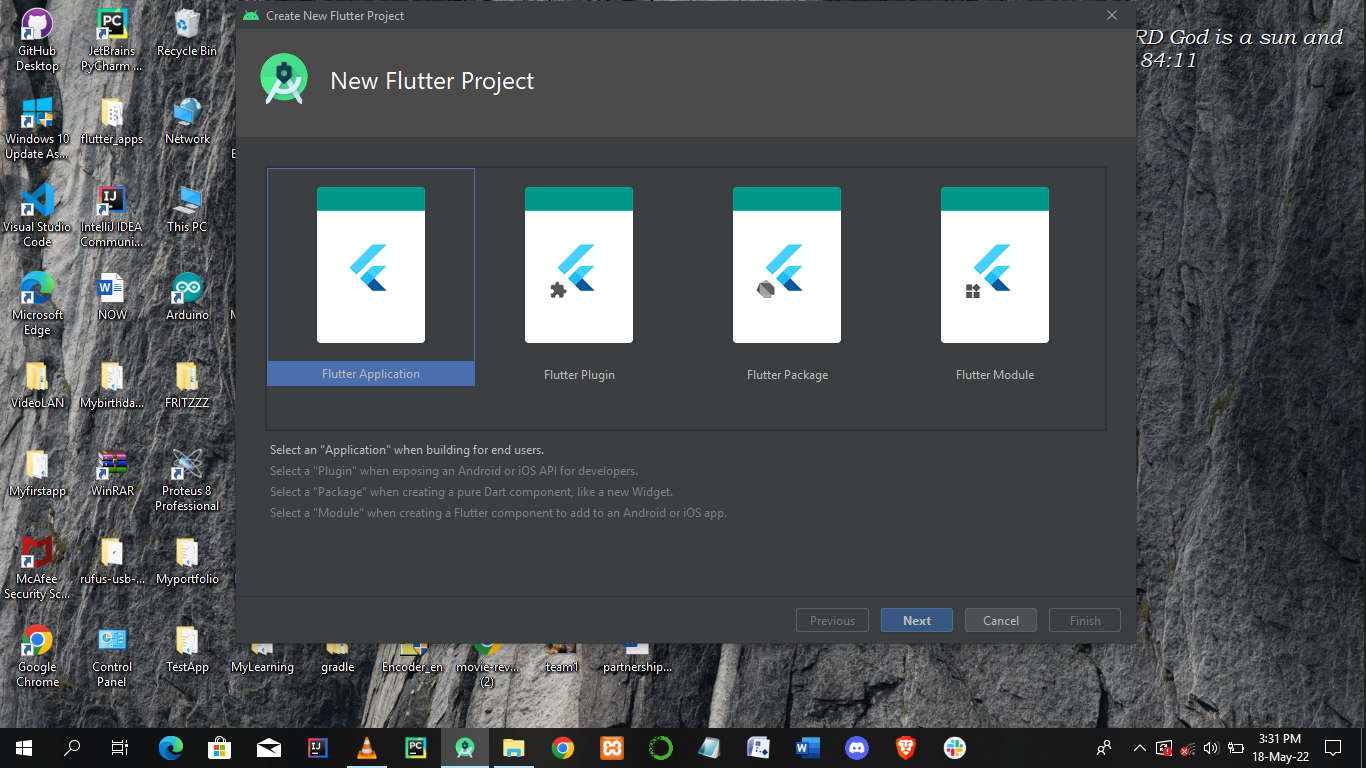Open File Explorer from the taskbar
The height and width of the screenshot is (768, 1366).
(514, 747)
